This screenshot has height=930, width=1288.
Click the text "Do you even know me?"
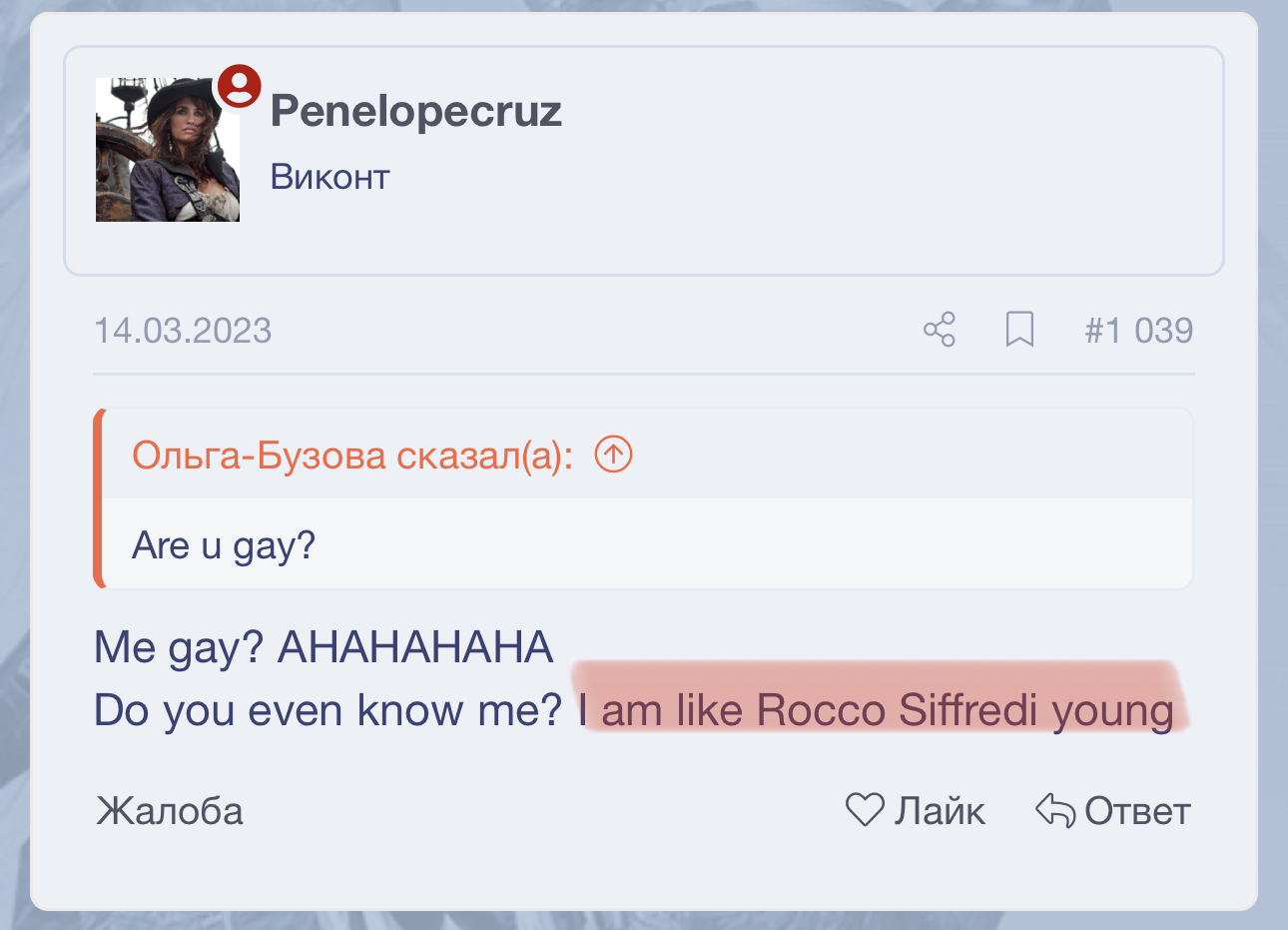328,710
